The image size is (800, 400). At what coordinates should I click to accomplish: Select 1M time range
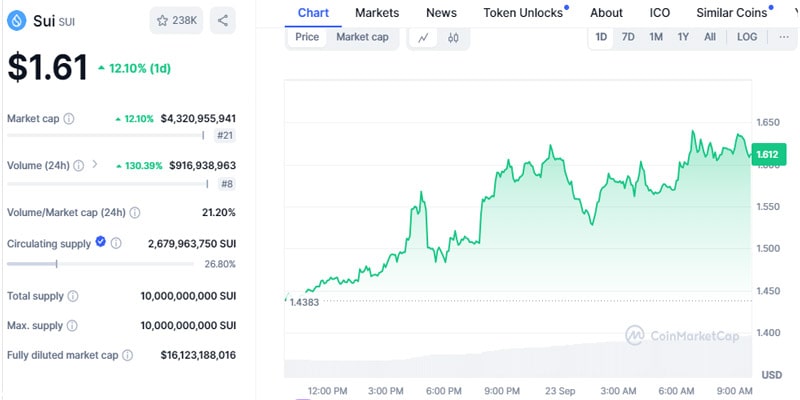point(656,37)
